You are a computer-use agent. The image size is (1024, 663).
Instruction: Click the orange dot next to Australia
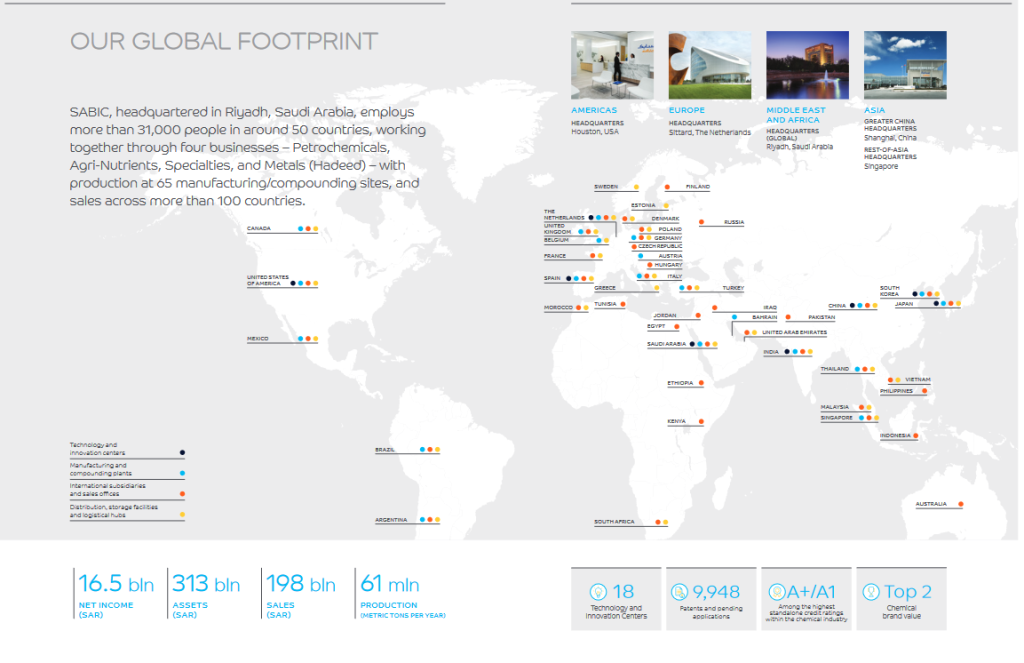961,504
